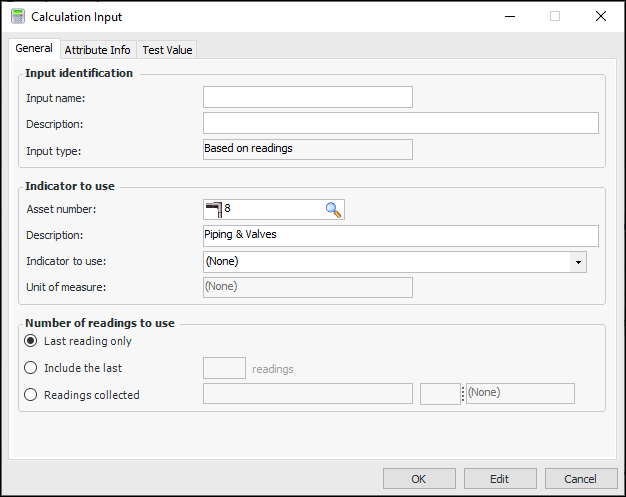Choose the Readings collected radio option
This screenshot has height=497, width=626.
coord(31,394)
